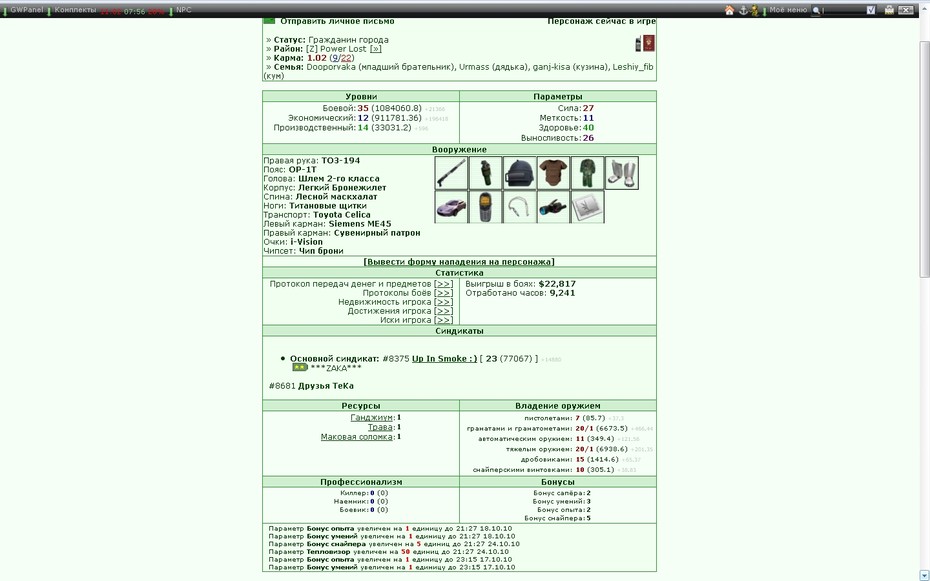Click the positive karma count 9 link
The width and height of the screenshot is (930, 581).
[335, 58]
